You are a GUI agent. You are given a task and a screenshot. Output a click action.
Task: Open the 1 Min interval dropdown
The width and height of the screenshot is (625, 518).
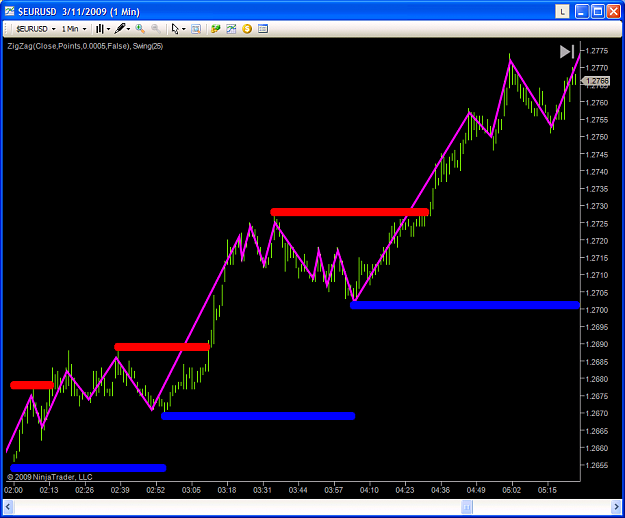(74, 29)
